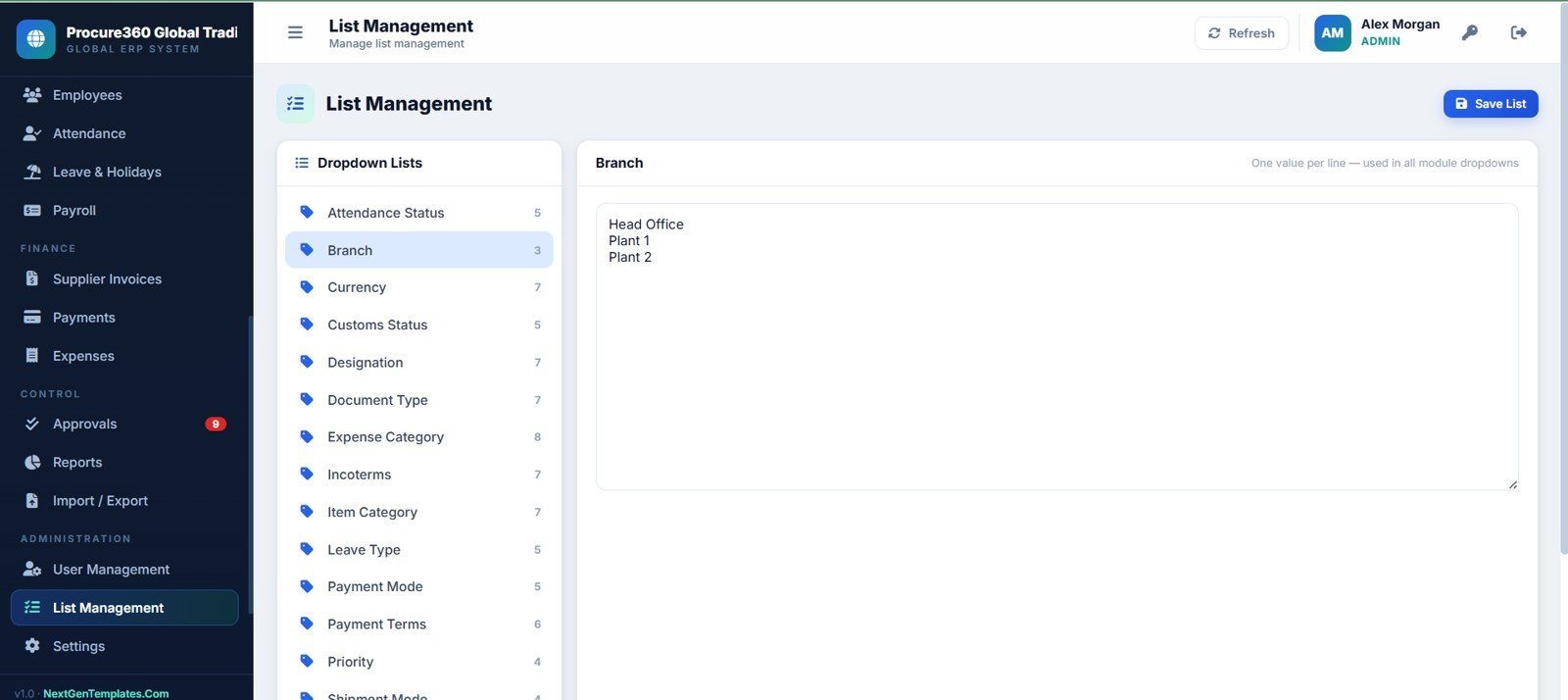The width and height of the screenshot is (1568, 700).
Task: Click the tag icon beside Attendance Status
Action: coord(307,212)
